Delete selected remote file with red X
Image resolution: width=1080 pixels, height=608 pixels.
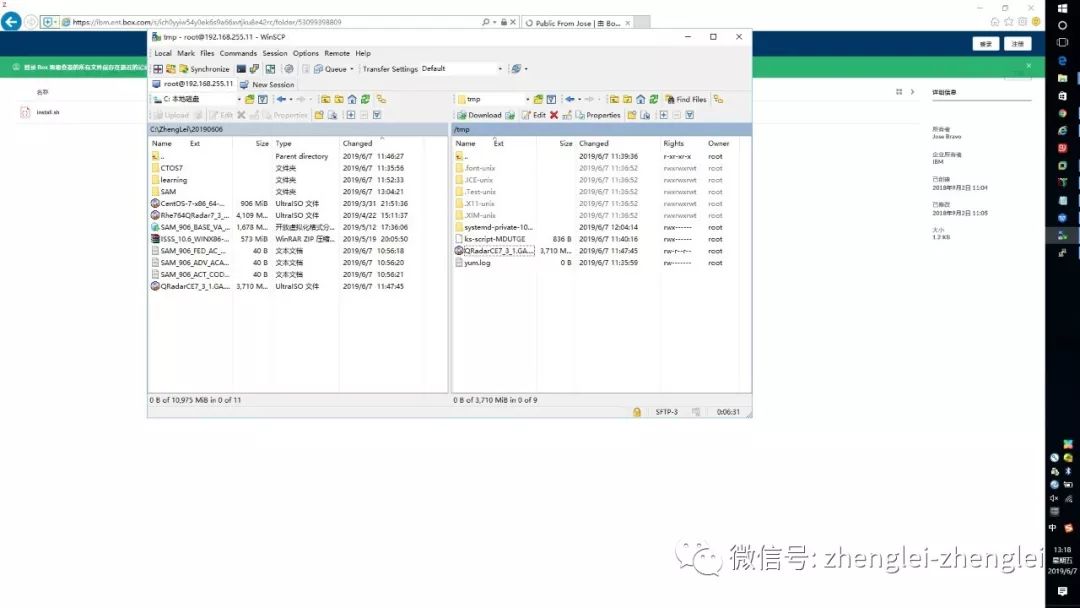click(x=554, y=115)
